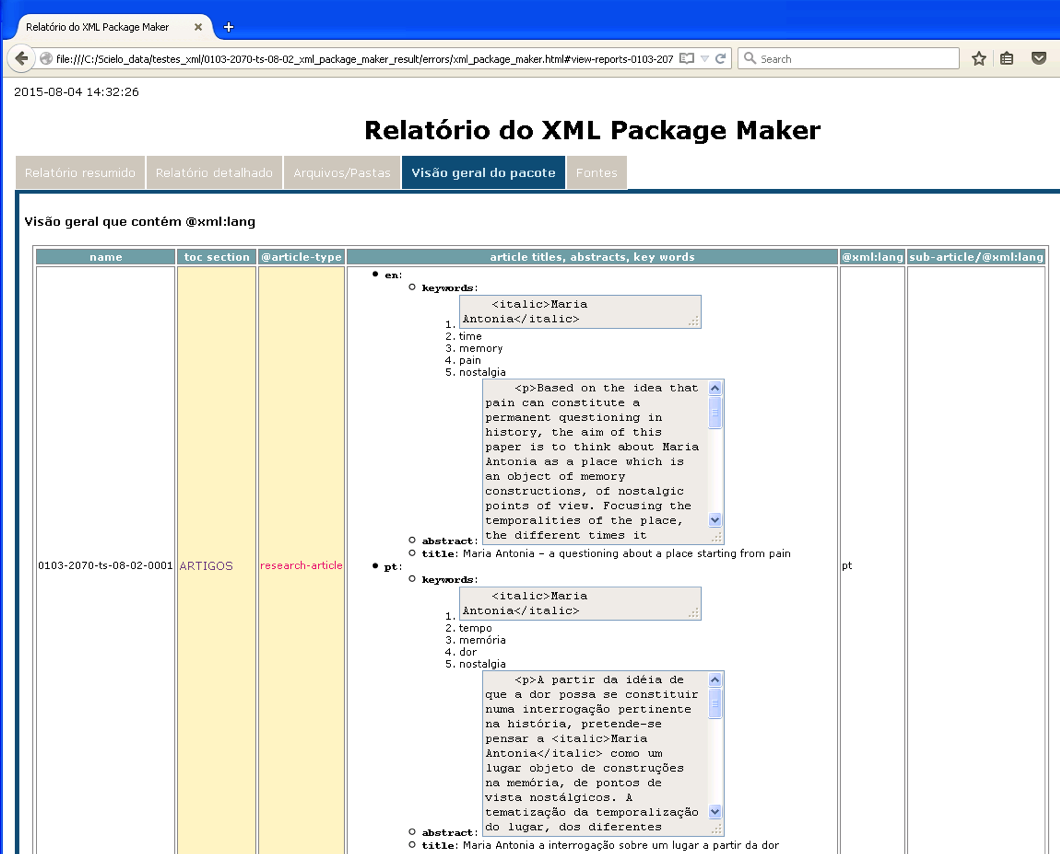1060x854 pixels.
Task: Click the English title 'Maria Antonia – a questioning'
Action: pos(627,553)
